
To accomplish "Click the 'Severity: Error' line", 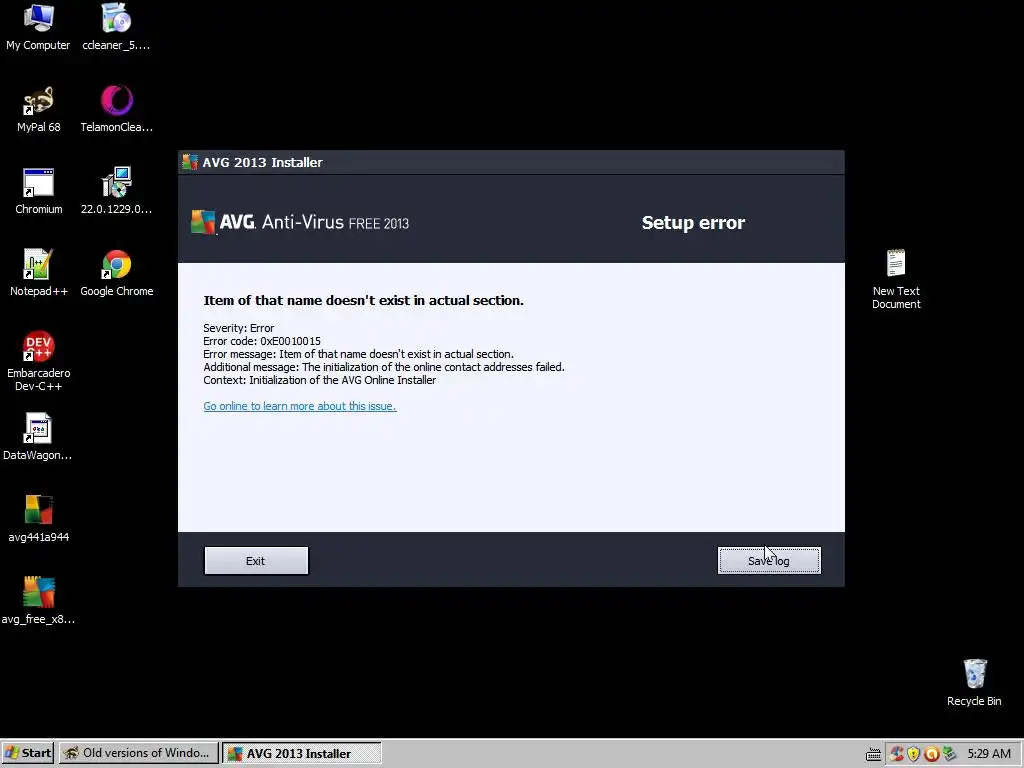I will tap(238, 328).
